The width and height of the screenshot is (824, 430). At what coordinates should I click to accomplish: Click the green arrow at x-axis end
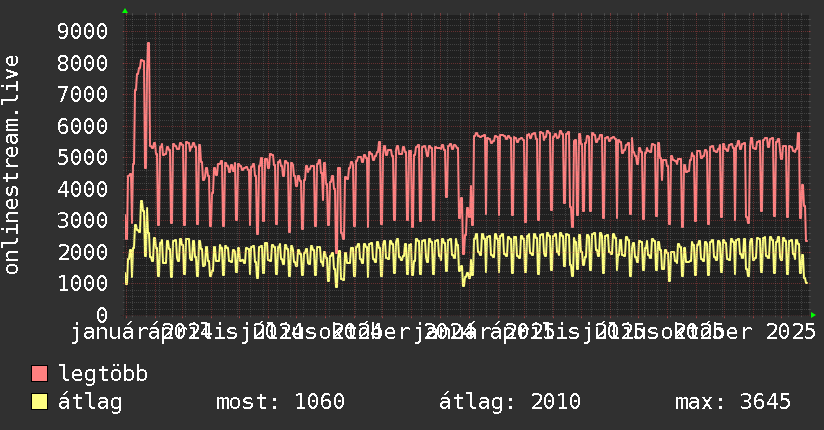point(813,315)
